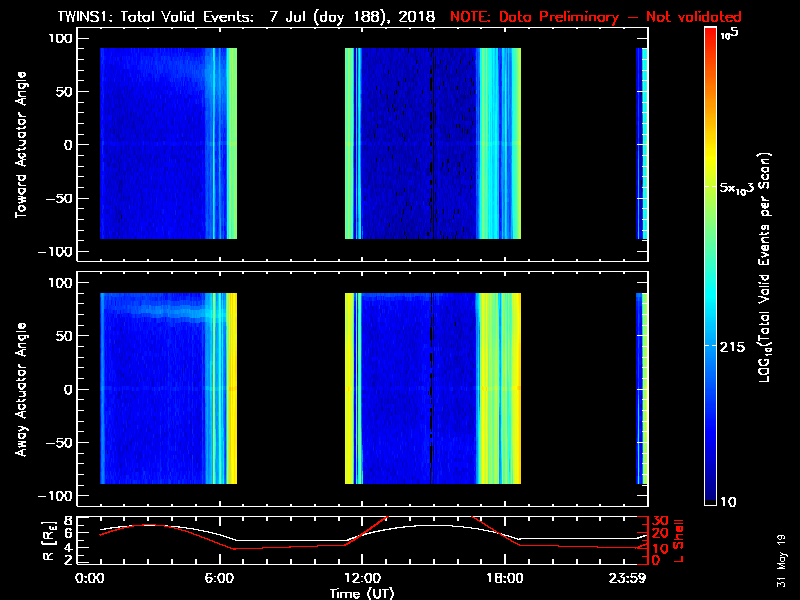Click the '-50' tick of the Away panel
Screen dimensions: 800x600
(60, 442)
